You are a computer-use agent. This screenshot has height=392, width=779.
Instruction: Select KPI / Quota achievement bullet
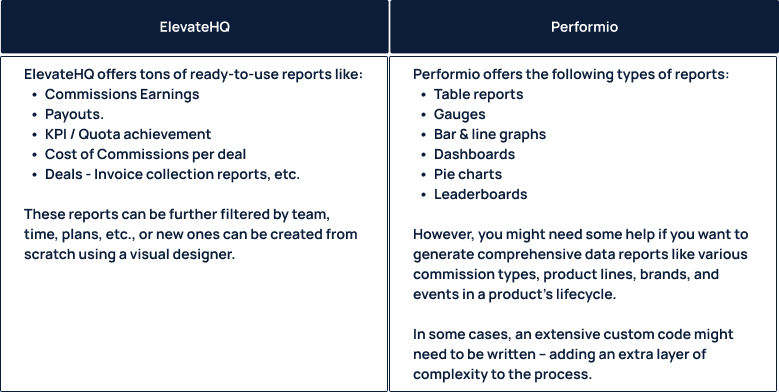coord(128,134)
